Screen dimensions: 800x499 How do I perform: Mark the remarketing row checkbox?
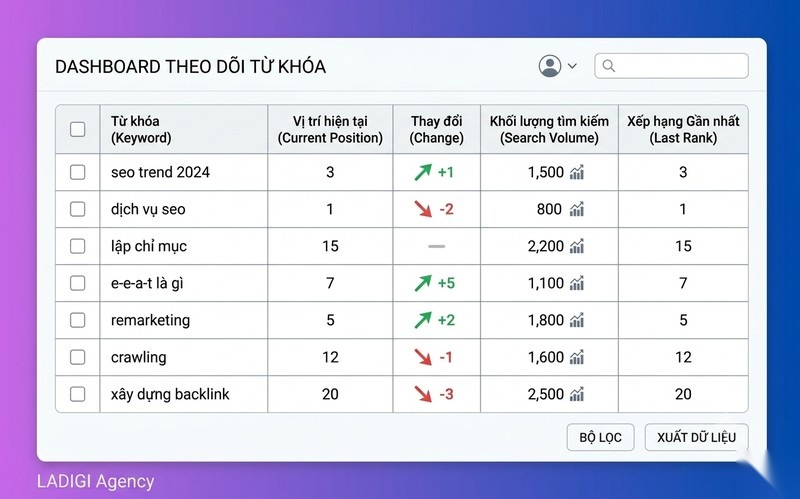(78, 320)
